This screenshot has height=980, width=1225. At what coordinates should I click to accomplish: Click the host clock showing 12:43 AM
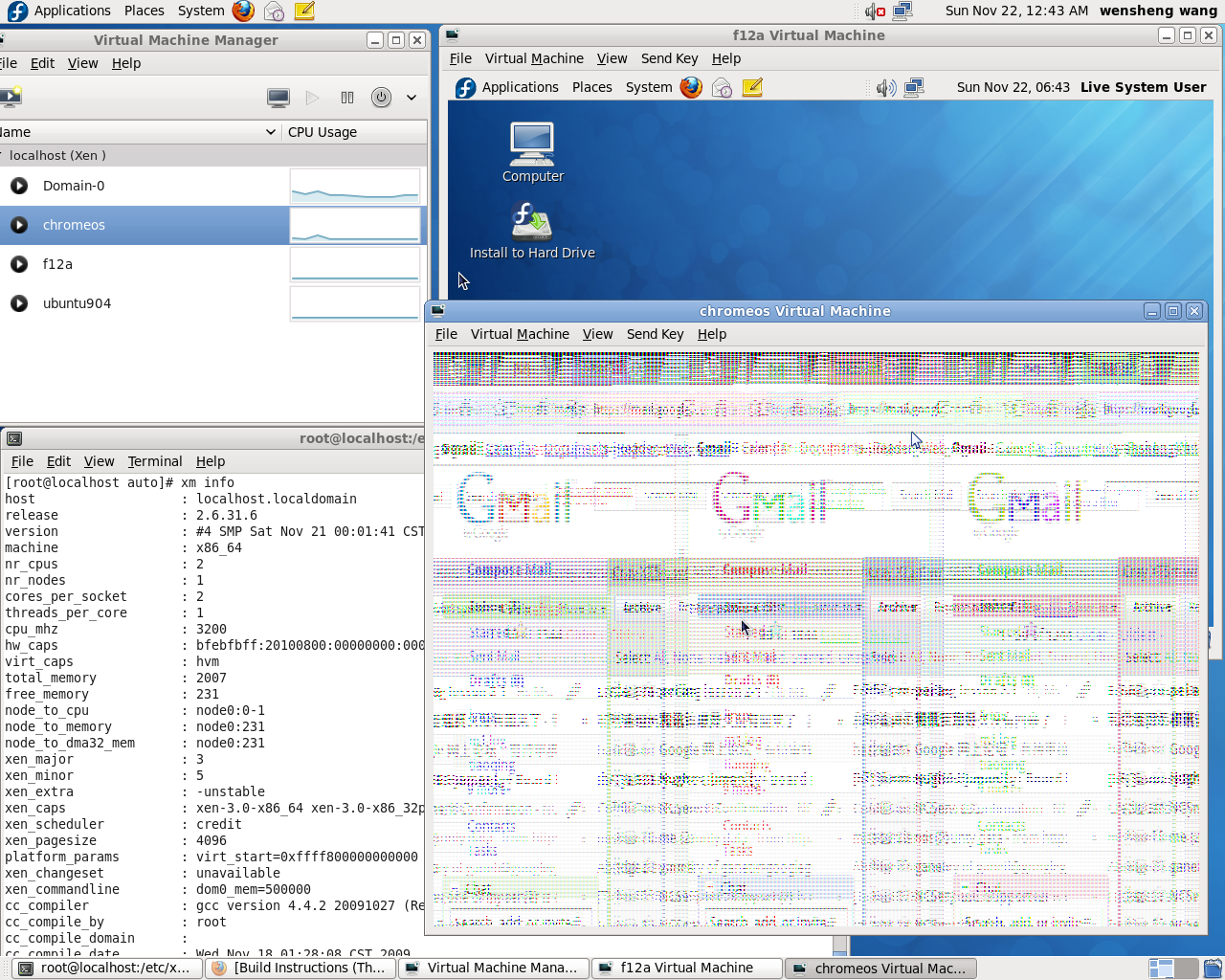point(1016,11)
